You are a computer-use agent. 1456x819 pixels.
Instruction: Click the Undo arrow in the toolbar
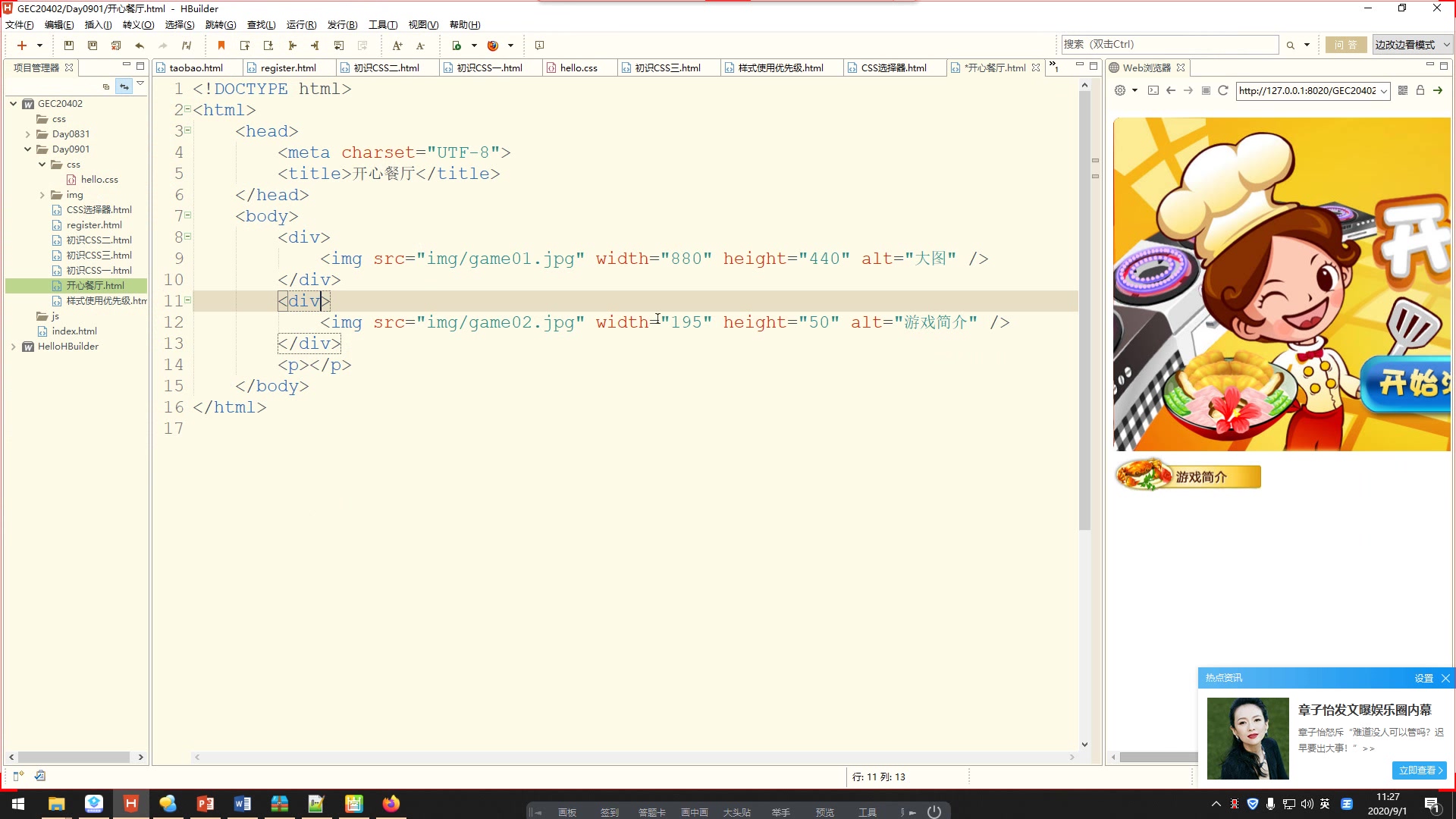[140, 45]
